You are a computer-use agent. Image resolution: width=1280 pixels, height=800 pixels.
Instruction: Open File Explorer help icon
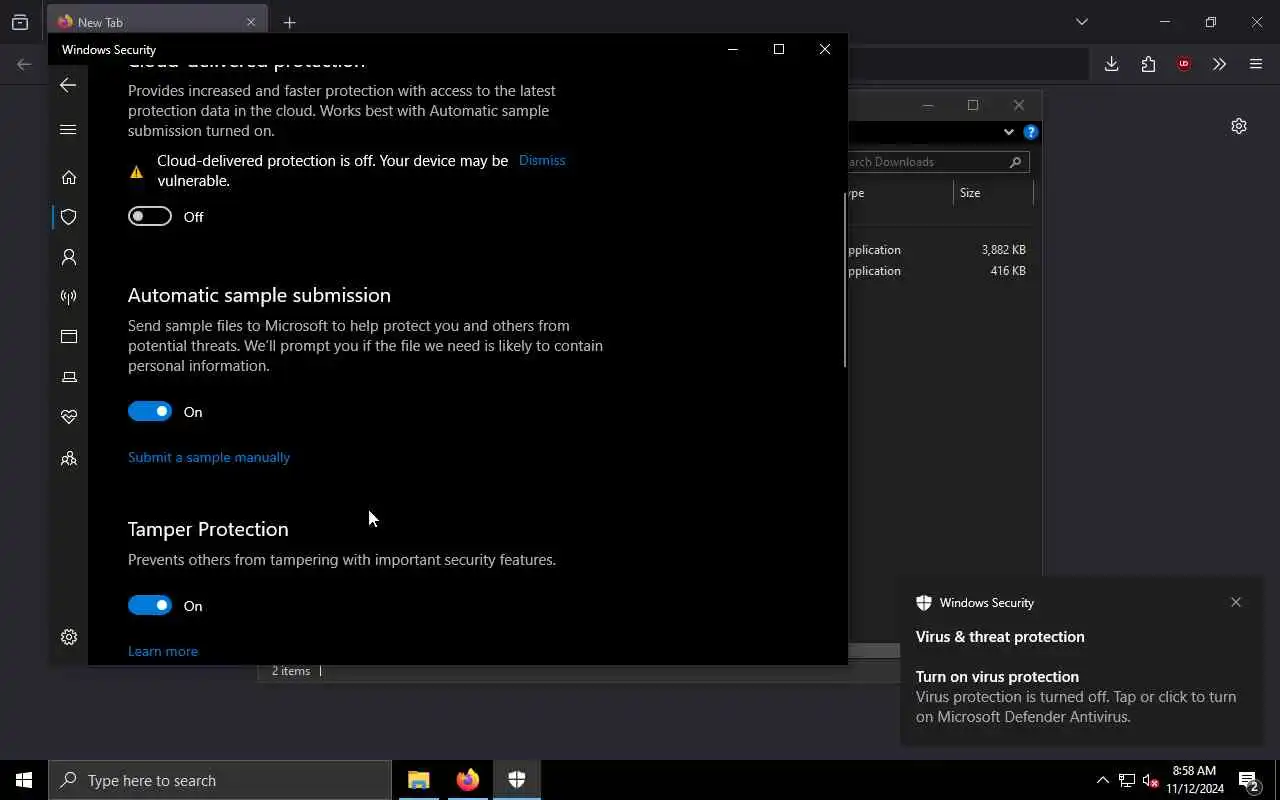pos(1031,132)
